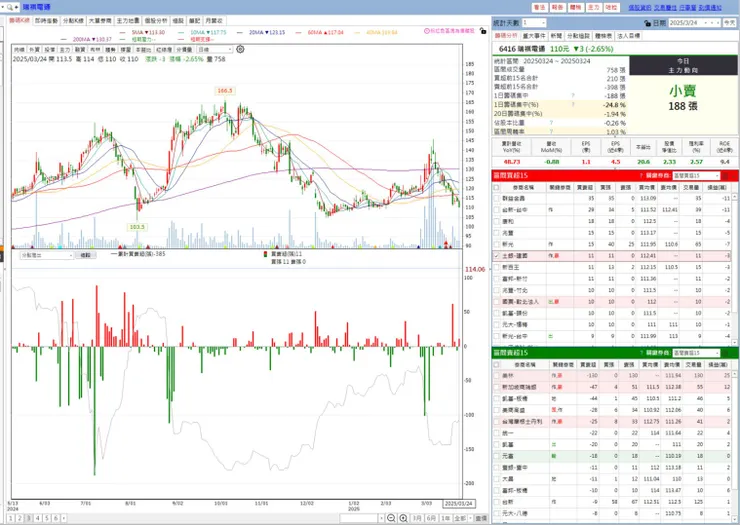Toggle the lock icon beside 日期
Viewport: 740px width, 525px height.
(x=648, y=23)
